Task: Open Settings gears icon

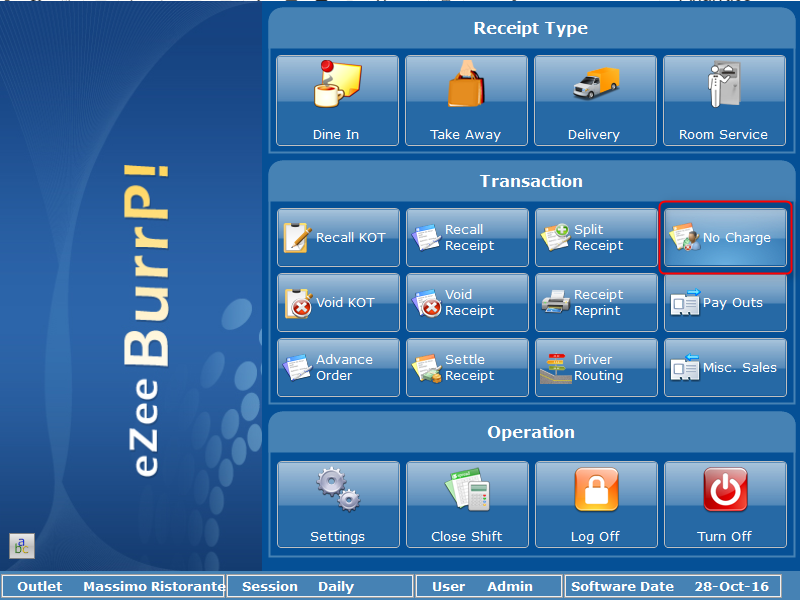Action: pyautogui.click(x=338, y=489)
